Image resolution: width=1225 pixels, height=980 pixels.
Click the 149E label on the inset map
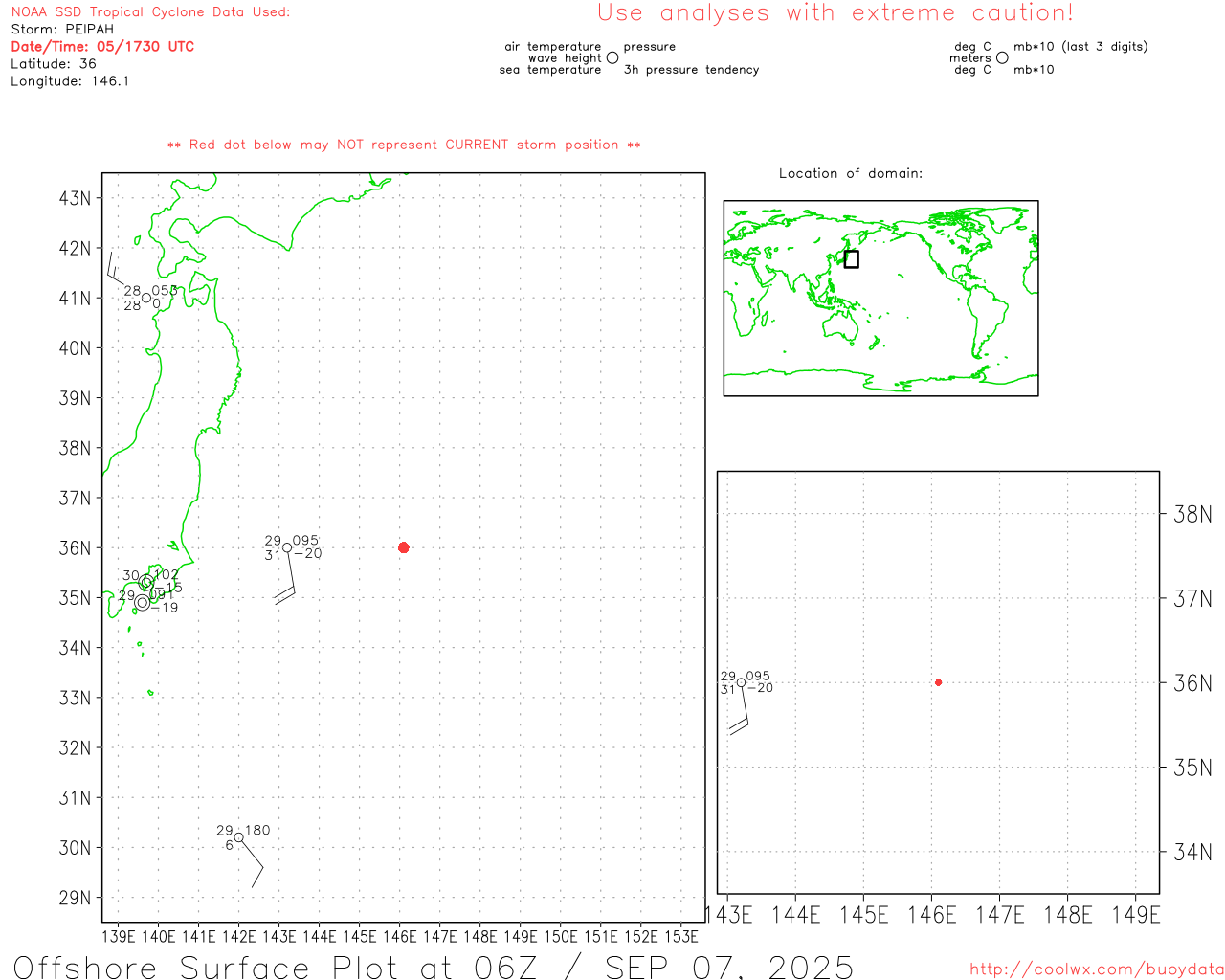point(1136,915)
